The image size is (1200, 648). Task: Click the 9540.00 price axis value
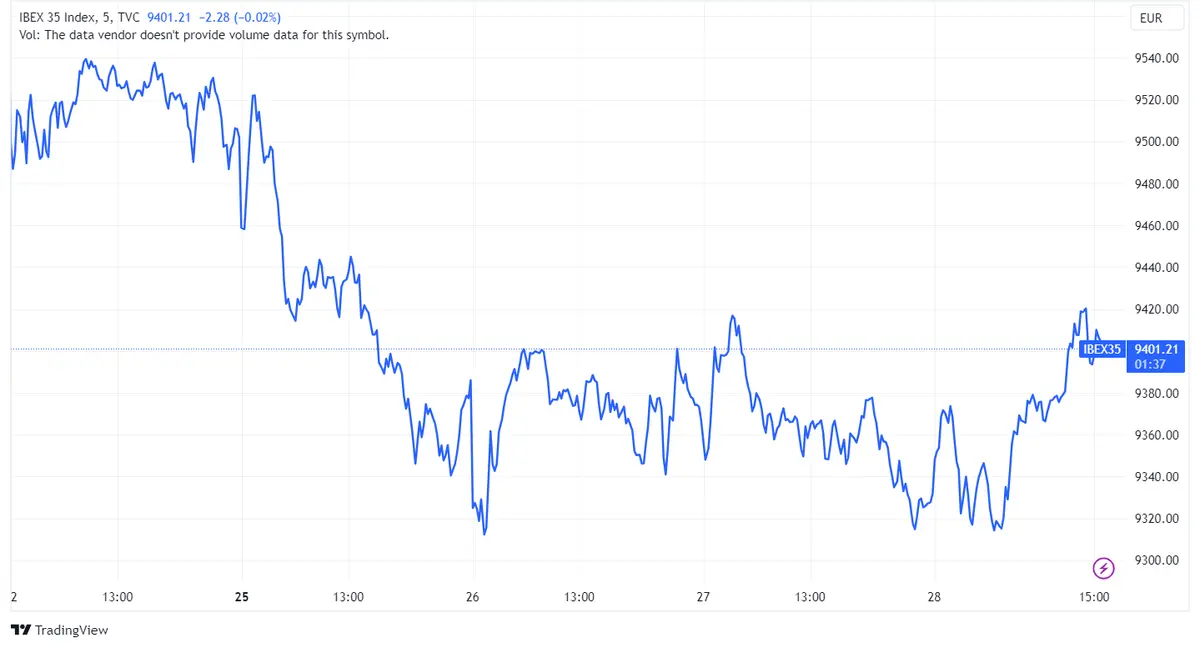[1155, 58]
